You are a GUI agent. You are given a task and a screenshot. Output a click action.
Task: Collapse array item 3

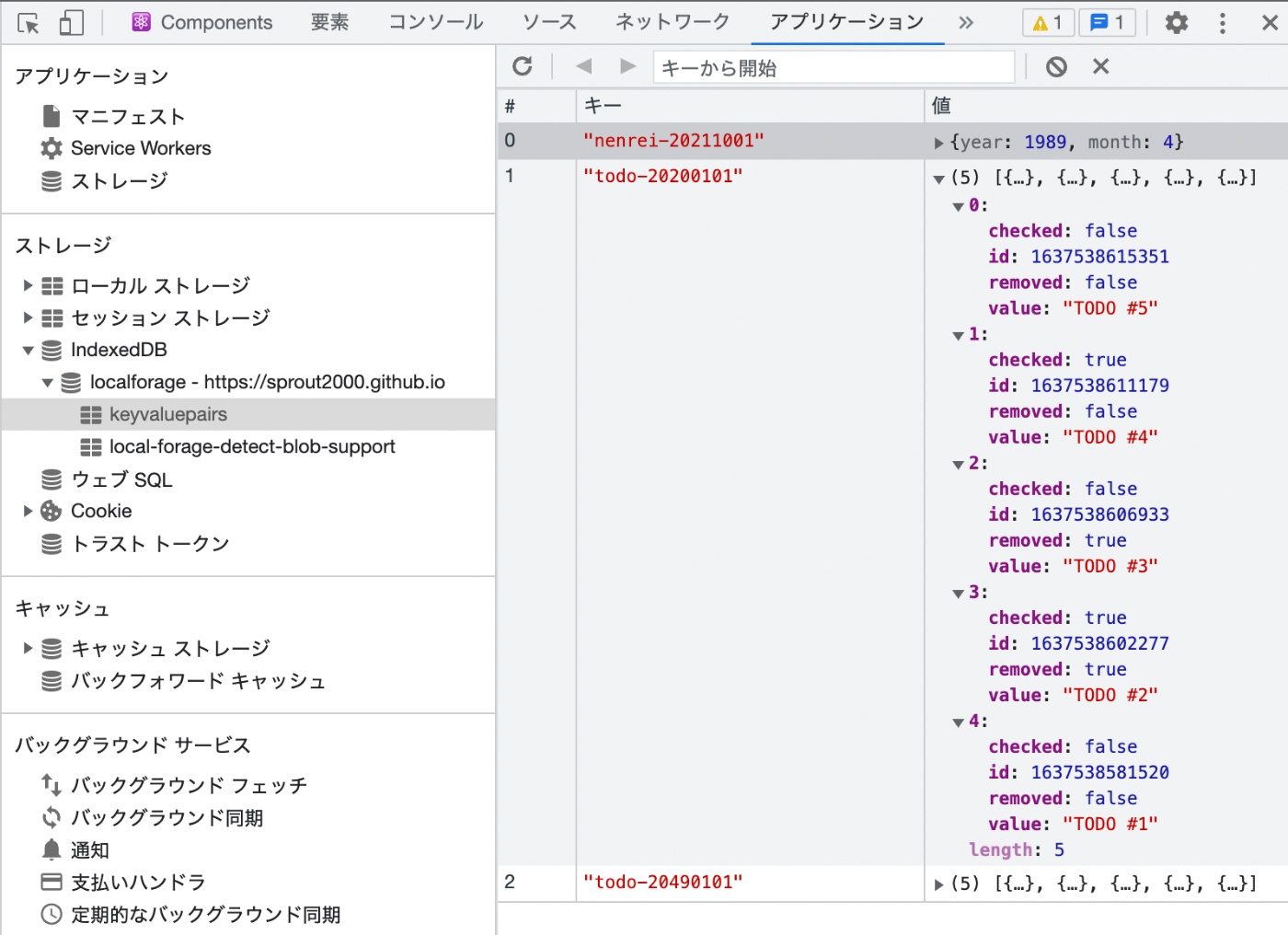point(958,593)
